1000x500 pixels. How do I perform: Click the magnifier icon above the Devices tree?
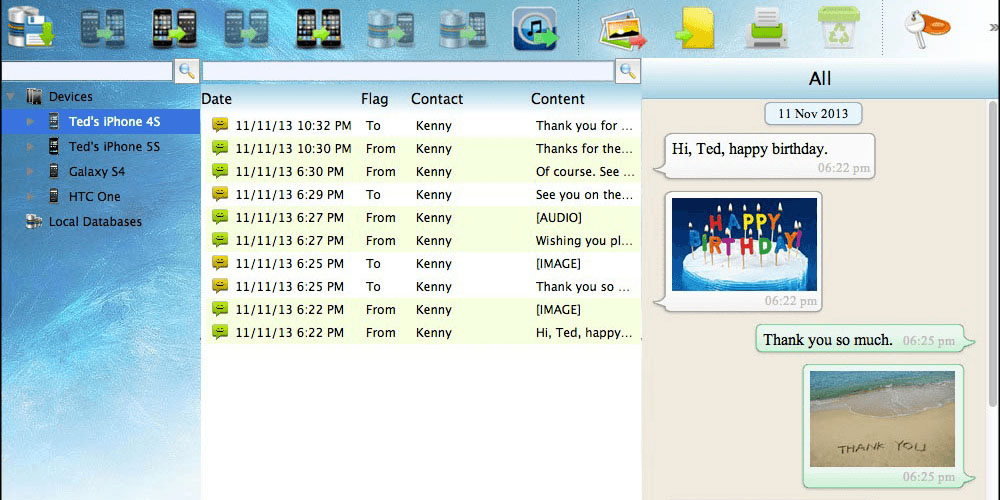coord(186,70)
